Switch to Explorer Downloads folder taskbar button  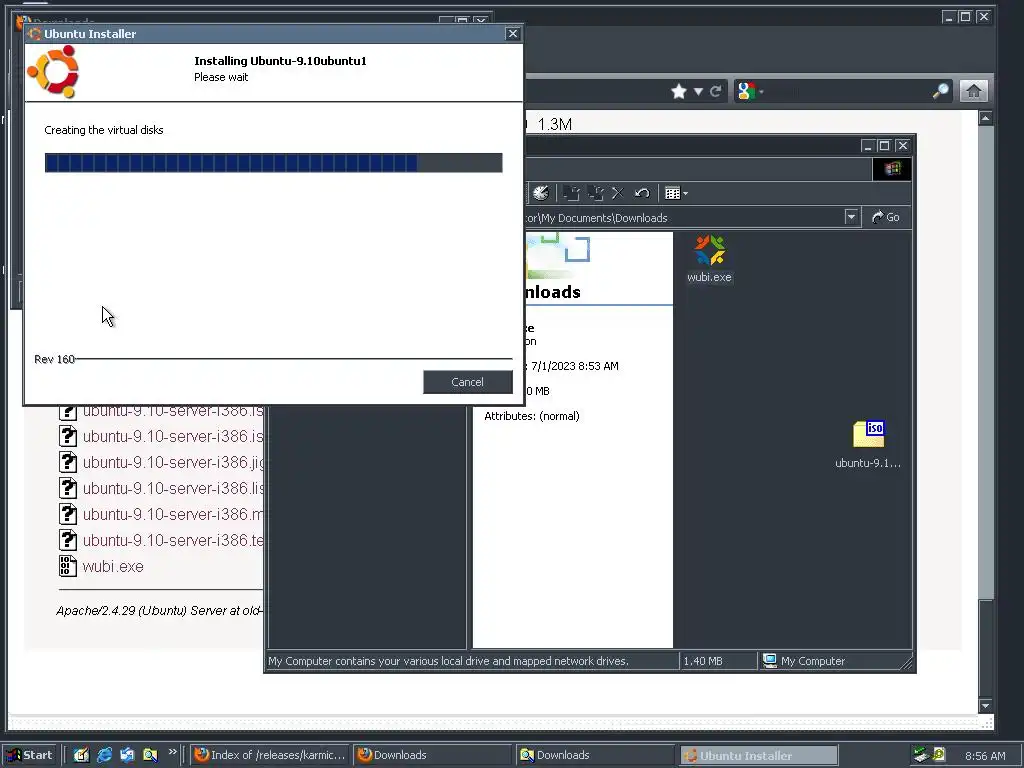click(x=595, y=755)
